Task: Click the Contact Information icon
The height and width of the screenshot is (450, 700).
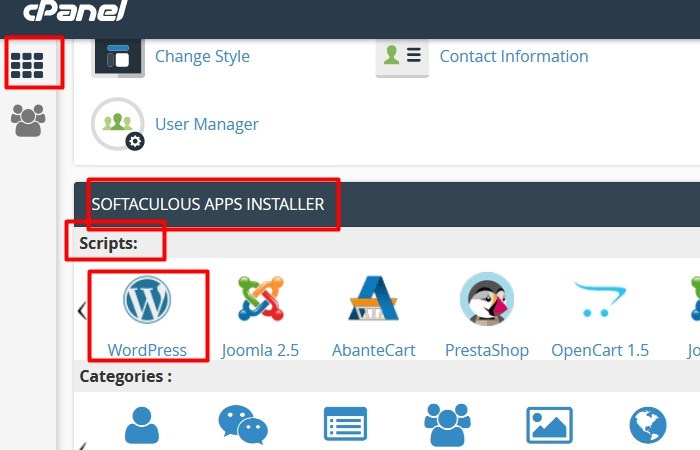Action: 402,58
